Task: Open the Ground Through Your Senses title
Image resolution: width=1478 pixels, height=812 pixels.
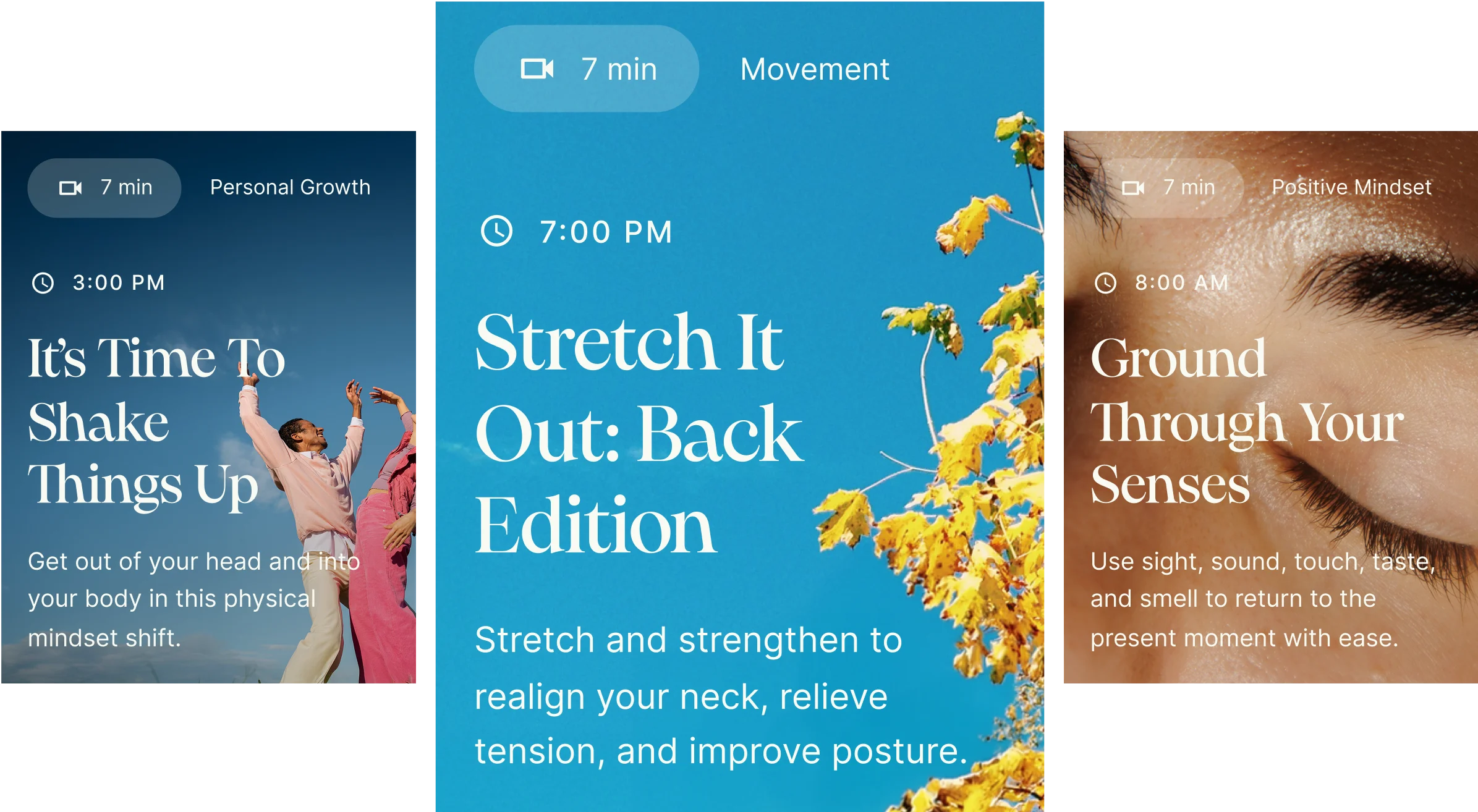Action: (x=1247, y=421)
